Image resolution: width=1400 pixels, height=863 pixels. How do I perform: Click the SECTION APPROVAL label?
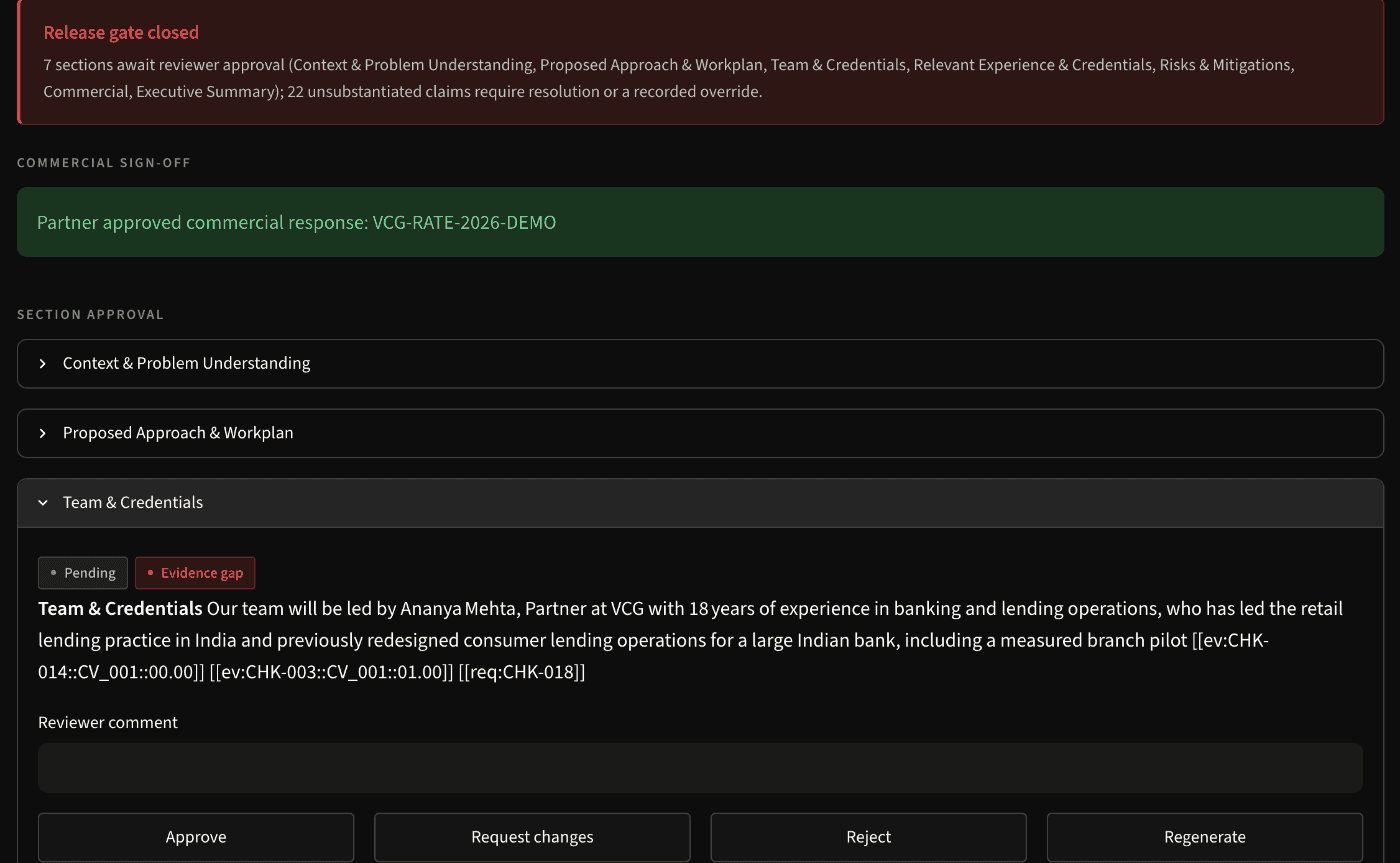[x=90, y=315]
